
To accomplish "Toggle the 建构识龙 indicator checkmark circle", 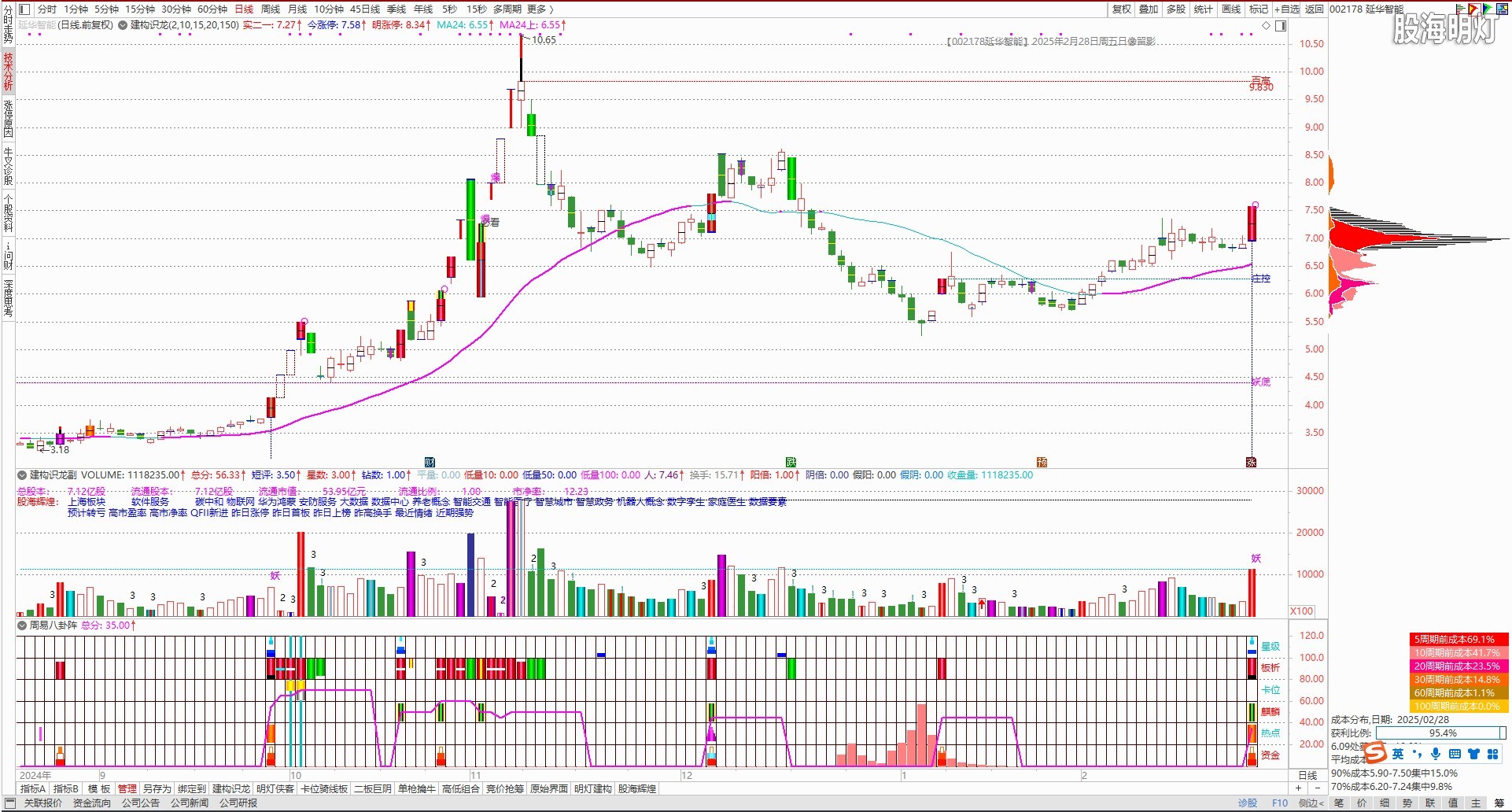I will 123,25.
